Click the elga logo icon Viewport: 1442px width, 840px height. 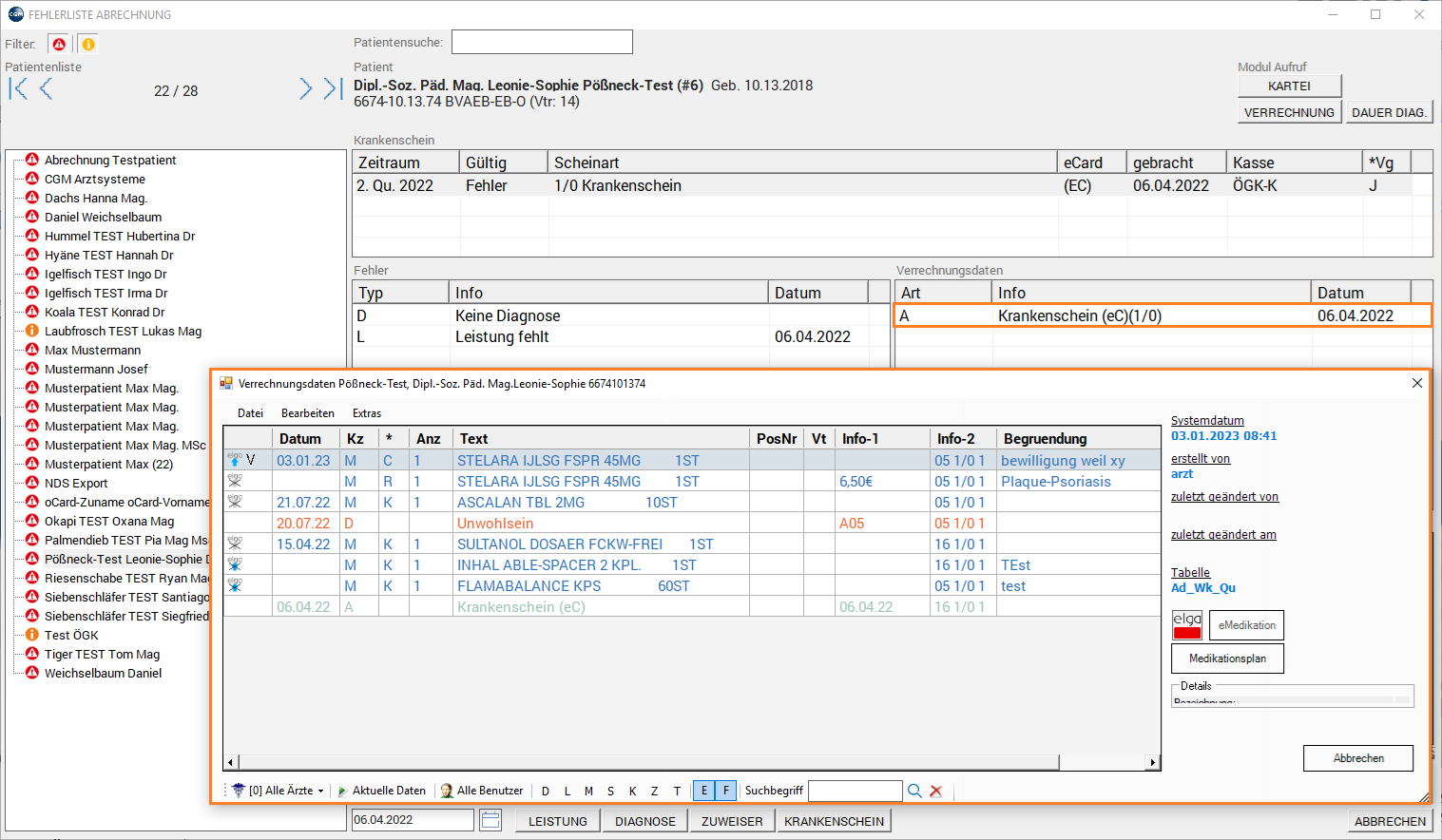pos(1187,624)
